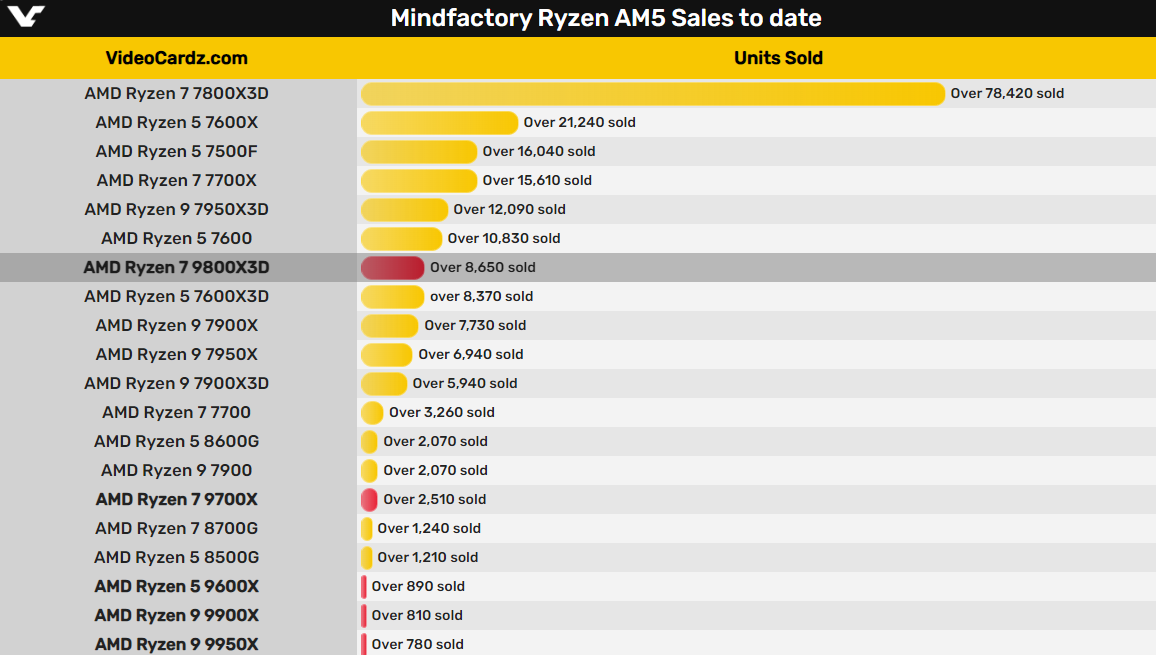Select the AMD Ryzen 9 7950X3D label
Screen dimensions: 1156x655
(177, 210)
